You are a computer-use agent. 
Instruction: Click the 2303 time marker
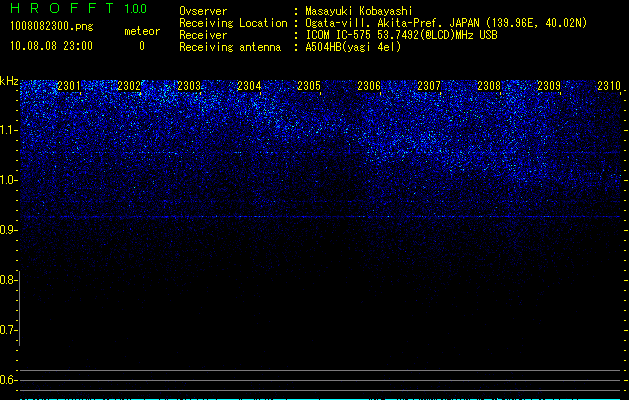(189, 86)
